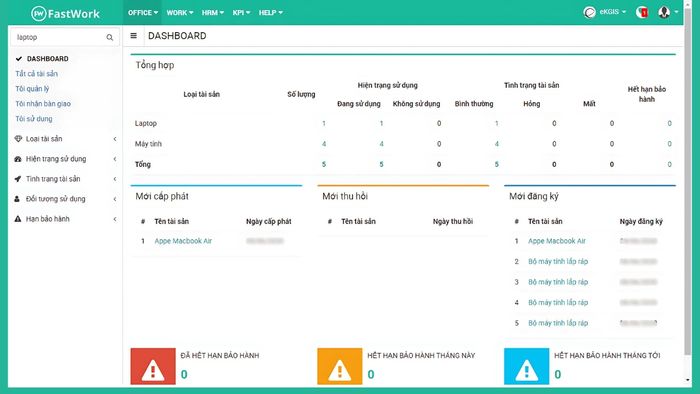The image size is (700, 394).
Task: Click the orange warranty-this-month warning tile
Action: [339, 366]
